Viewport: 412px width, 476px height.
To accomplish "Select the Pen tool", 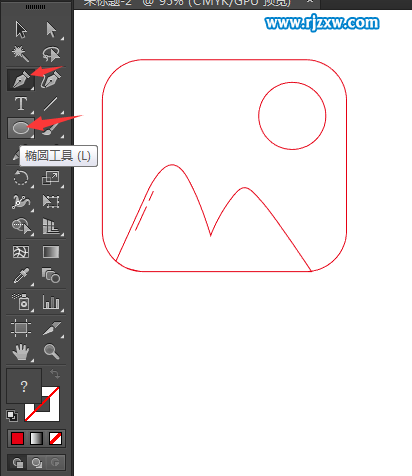I will pyautogui.click(x=21, y=80).
